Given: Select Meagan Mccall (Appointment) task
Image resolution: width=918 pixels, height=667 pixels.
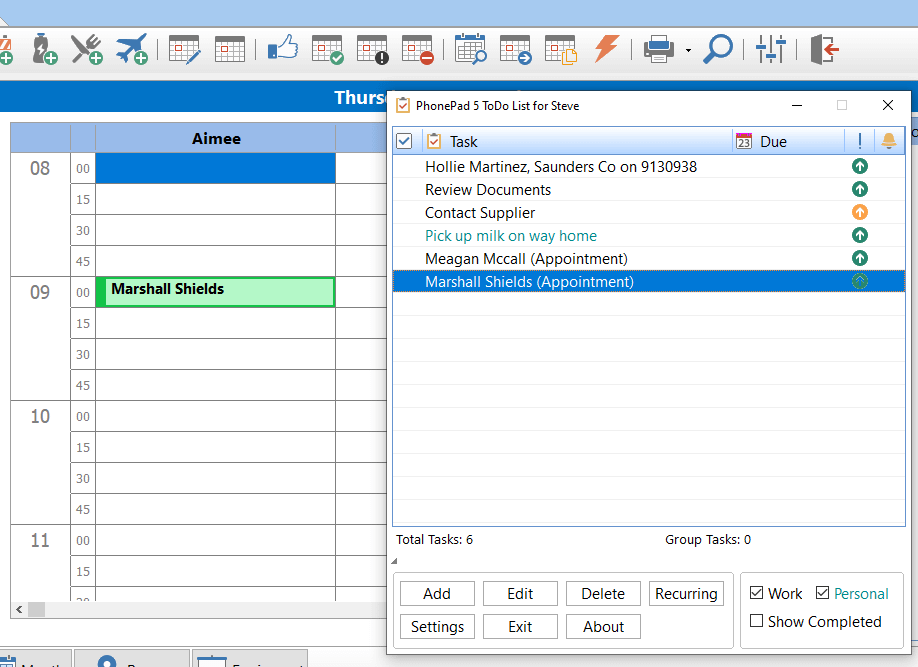Looking at the screenshot, I should point(649,258).
